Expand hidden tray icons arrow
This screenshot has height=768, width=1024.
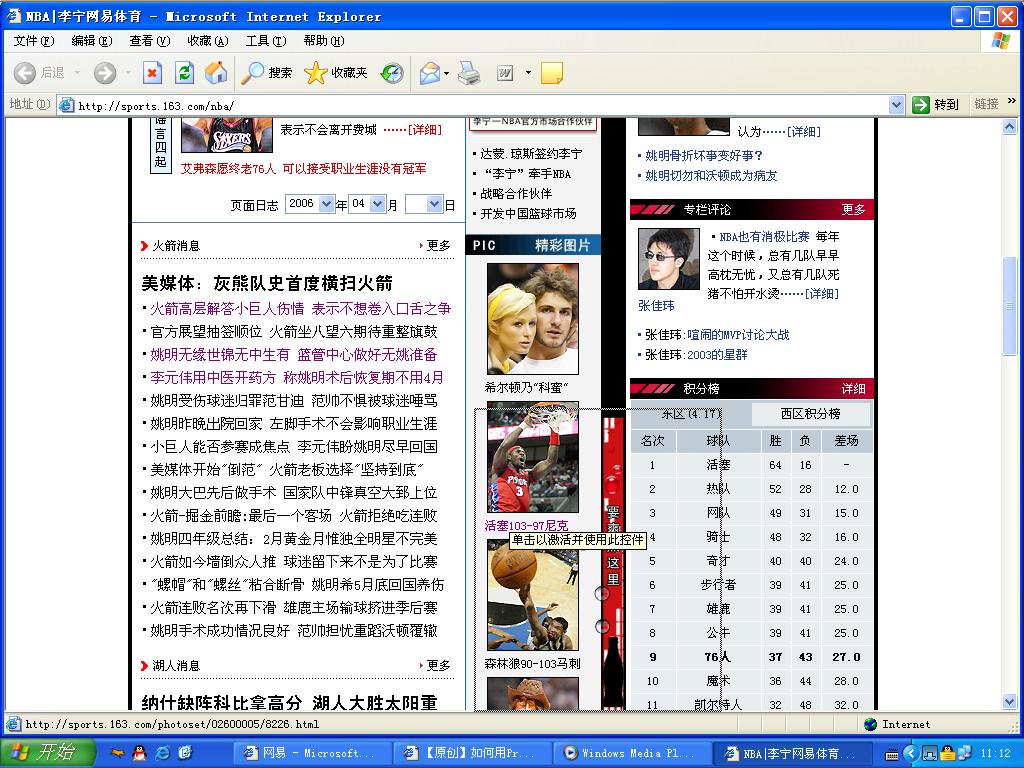(x=910, y=754)
